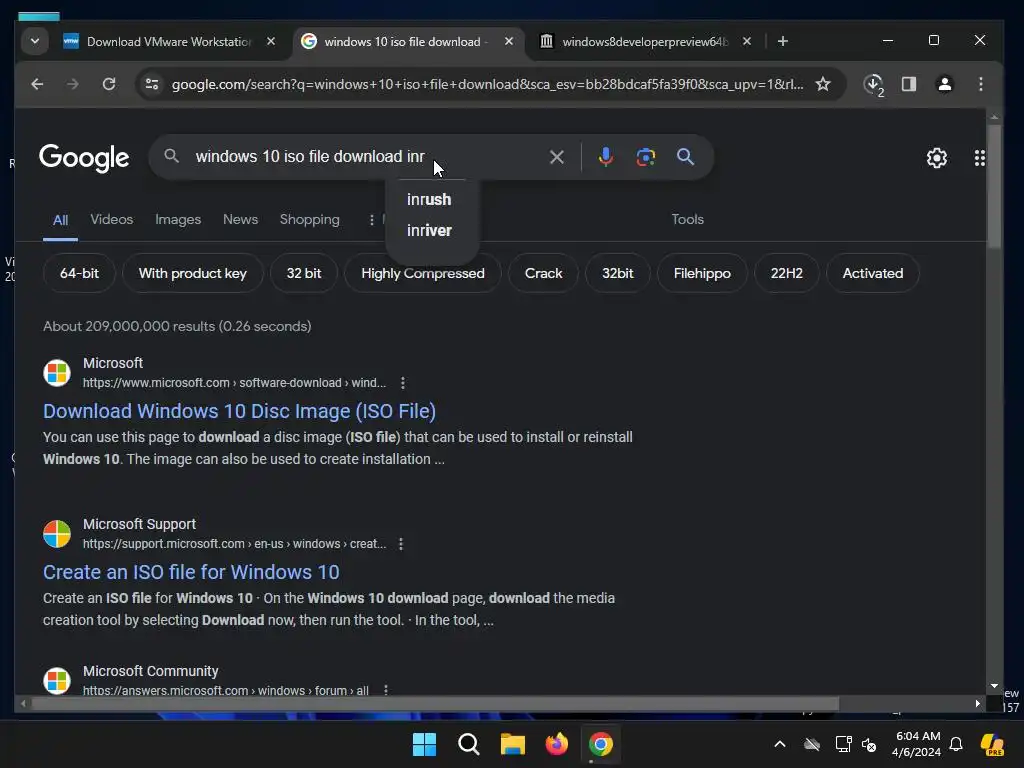Select the 'inriver' suggestion
This screenshot has height=768, width=1024.
pyautogui.click(x=429, y=231)
